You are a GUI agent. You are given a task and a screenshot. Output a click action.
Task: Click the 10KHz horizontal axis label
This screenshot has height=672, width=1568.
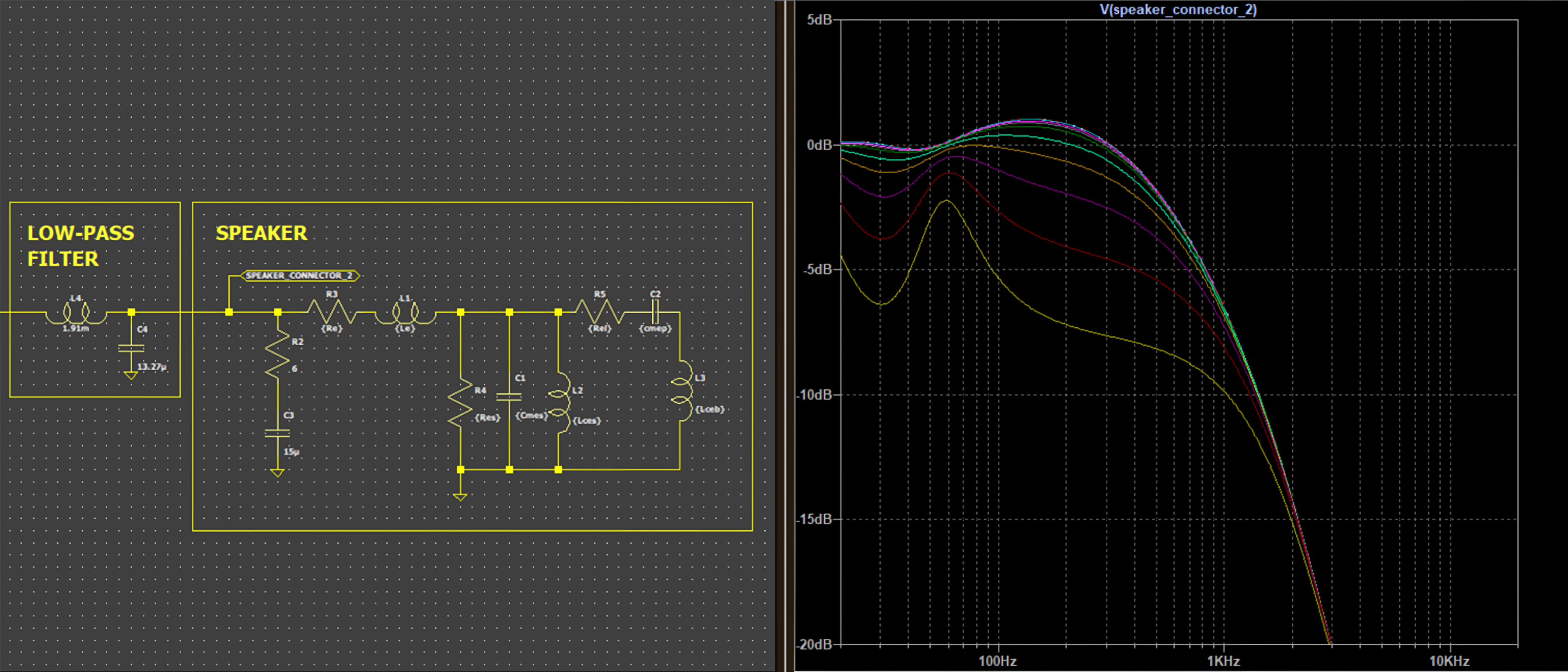click(x=1449, y=661)
